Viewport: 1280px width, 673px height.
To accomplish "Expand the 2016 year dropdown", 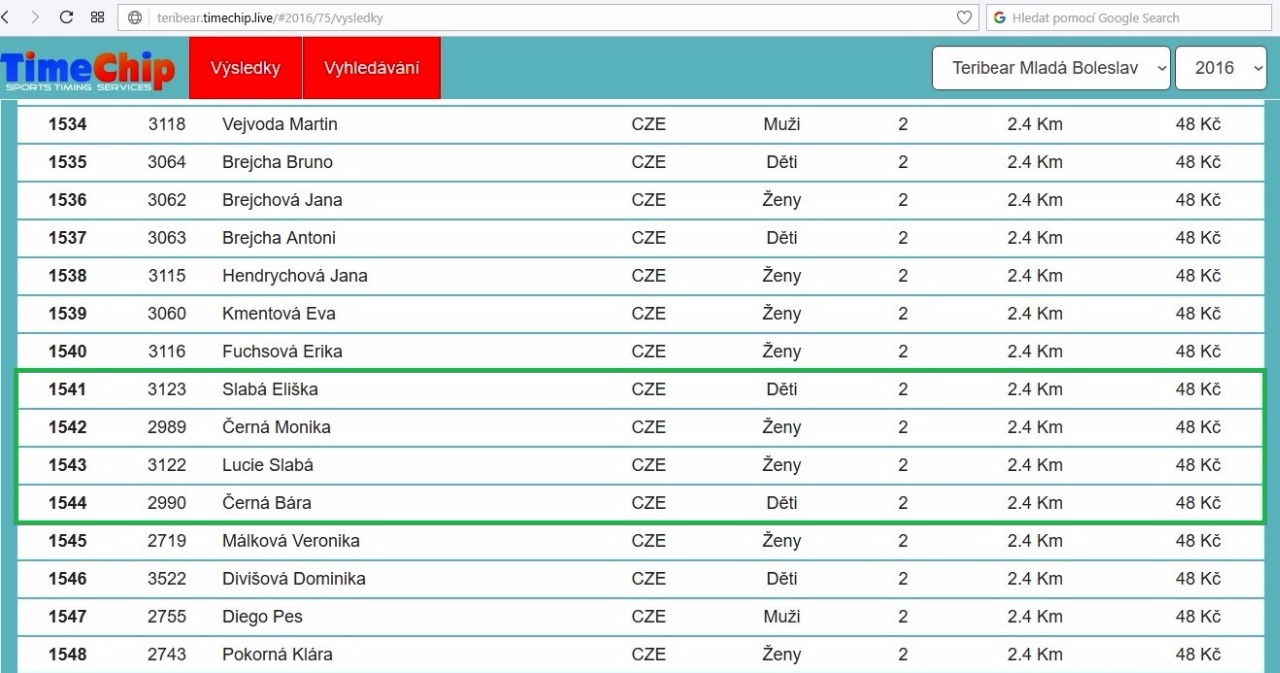I will [x=1220, y=68].
